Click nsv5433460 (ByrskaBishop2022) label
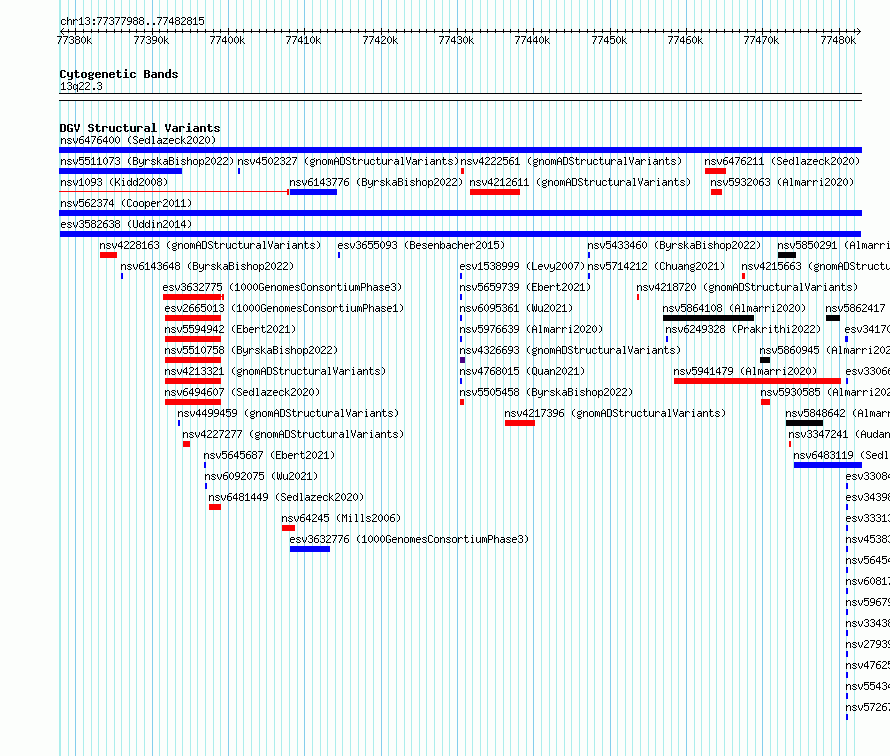Image resolution: width=890 pixels, height=756 pixels. coord(674,245)
